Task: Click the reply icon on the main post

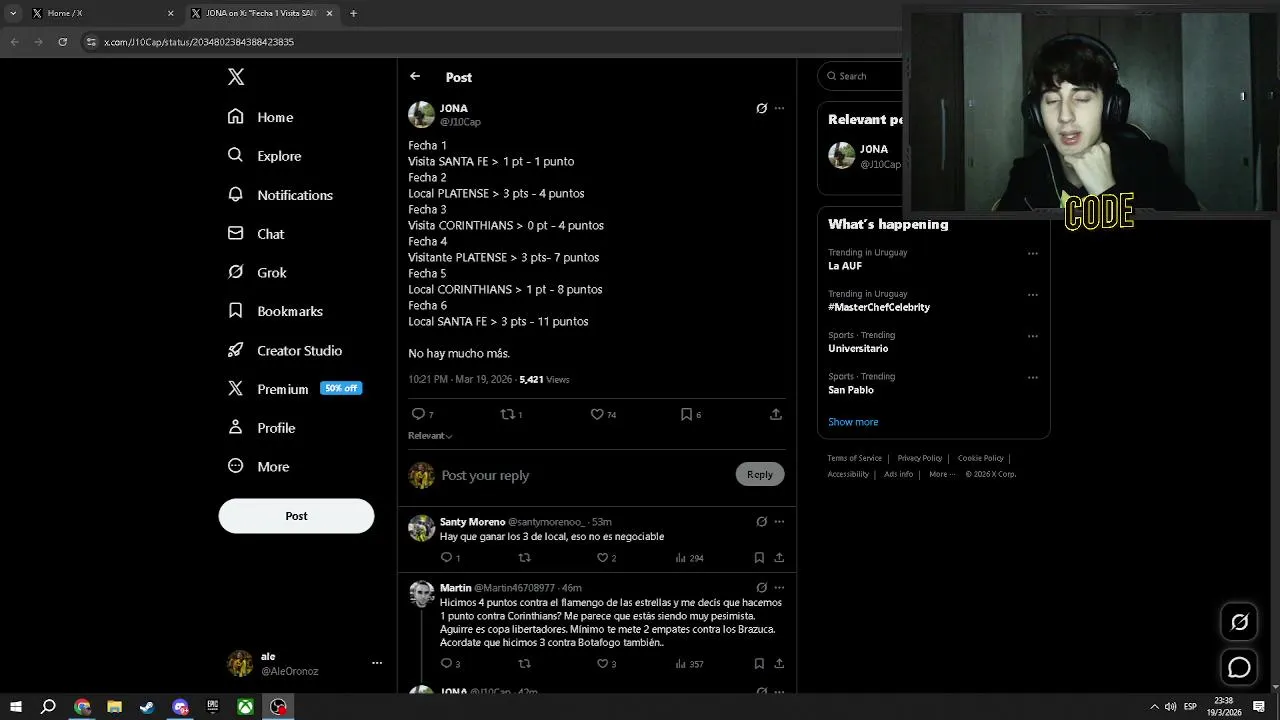Action: pos(418,414)
